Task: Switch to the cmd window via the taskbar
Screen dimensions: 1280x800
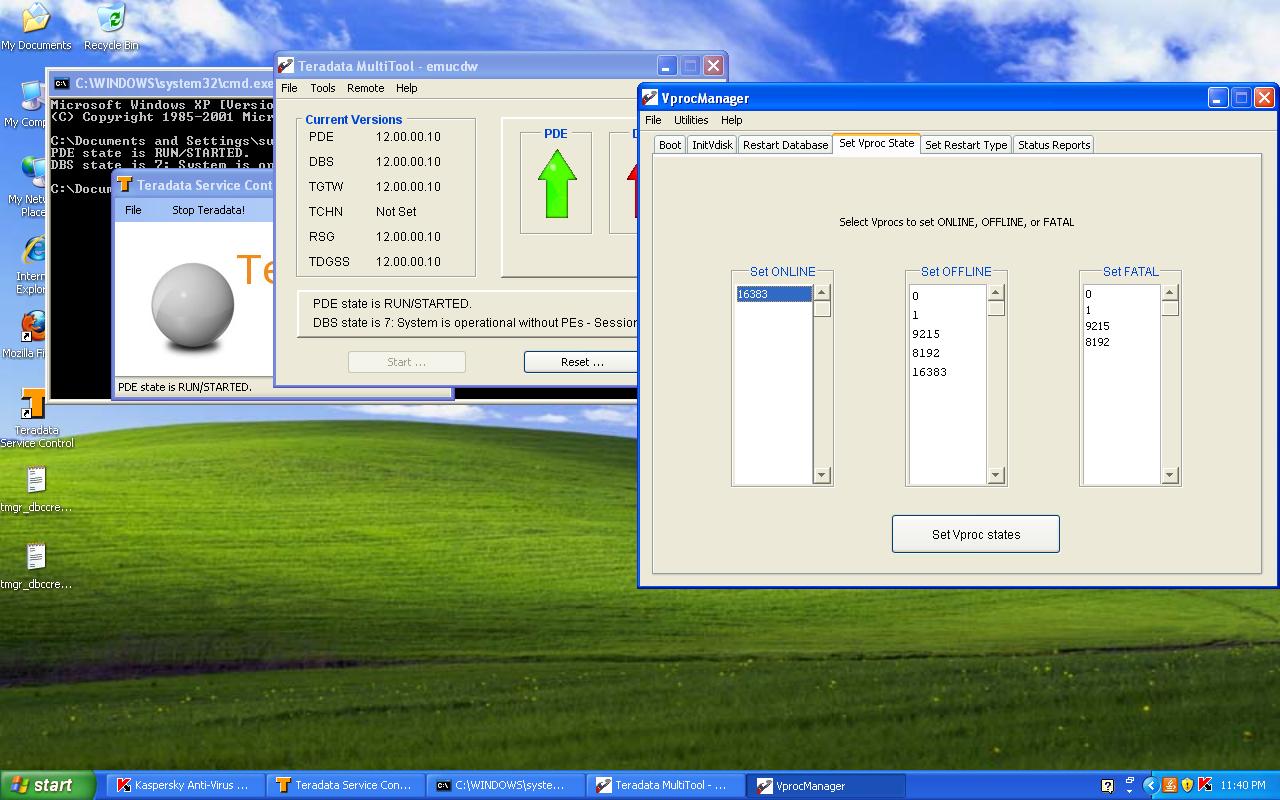Action: pos(505,786)
